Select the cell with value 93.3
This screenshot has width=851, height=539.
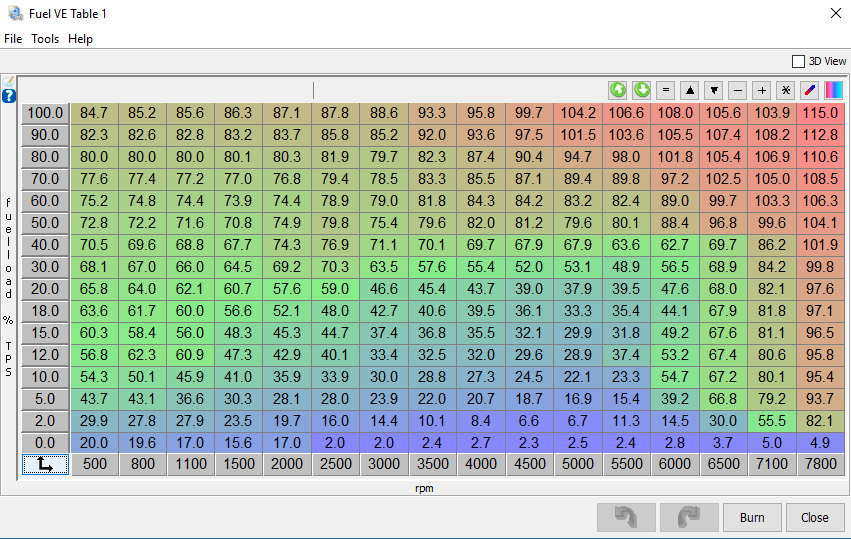click(x=433, y=113)
